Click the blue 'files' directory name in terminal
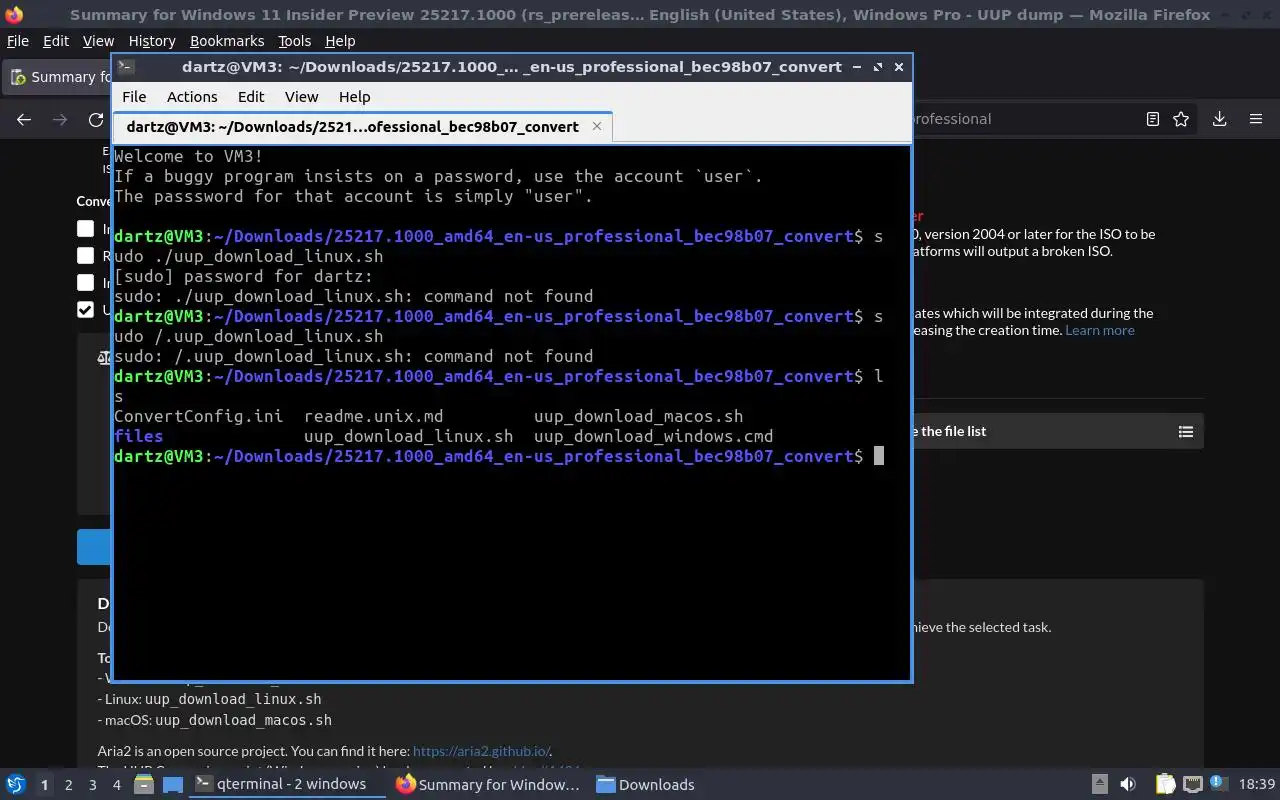The height and width of the screenshot is (800, 1280). [138, 436]
